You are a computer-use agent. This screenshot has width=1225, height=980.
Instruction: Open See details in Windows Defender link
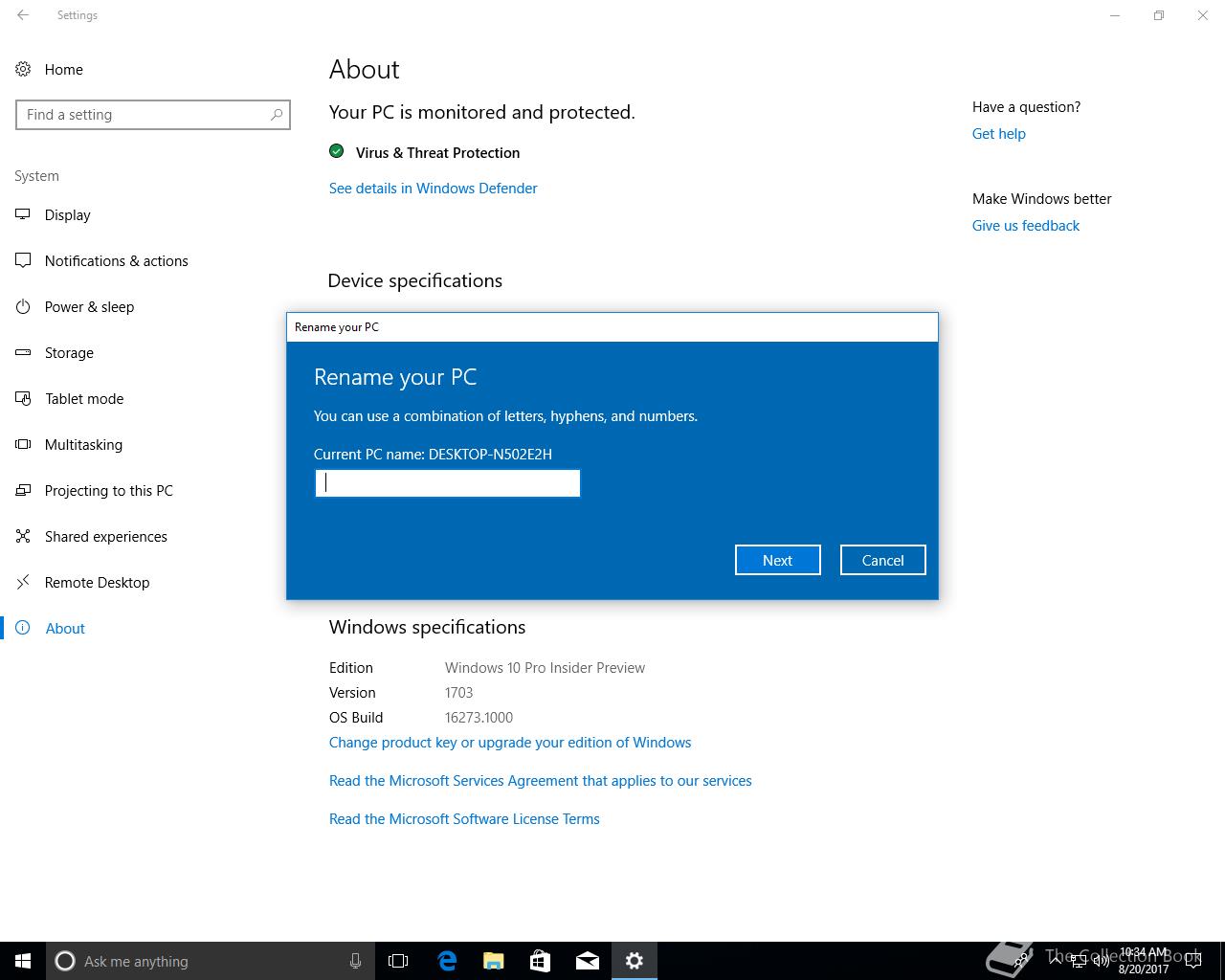coord(433,189)
